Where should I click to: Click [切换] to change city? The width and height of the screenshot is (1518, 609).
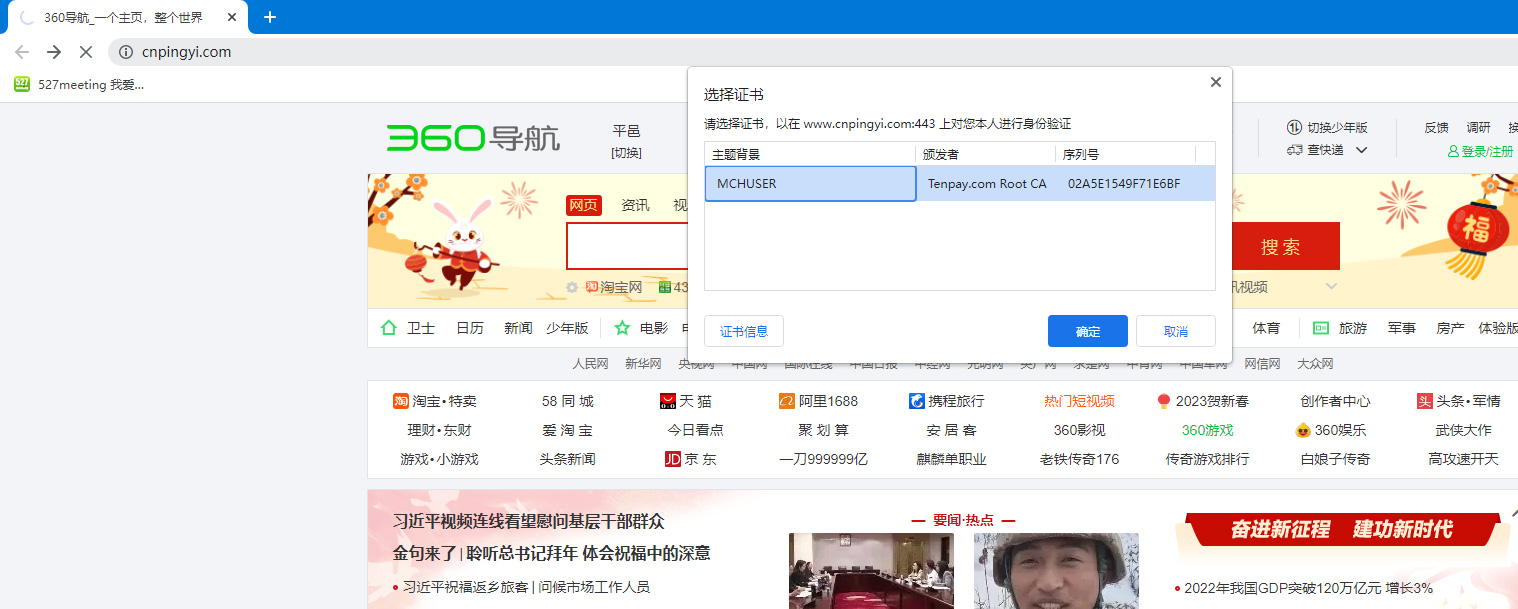click(626, 153)
